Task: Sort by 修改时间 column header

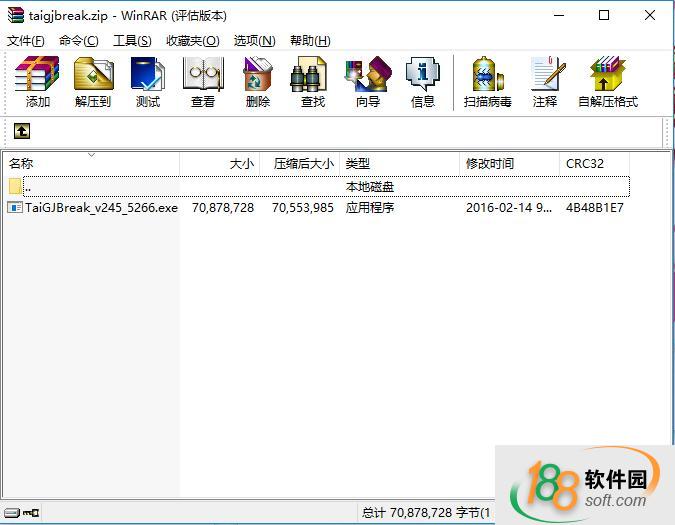Action: (x=490, y=163)
